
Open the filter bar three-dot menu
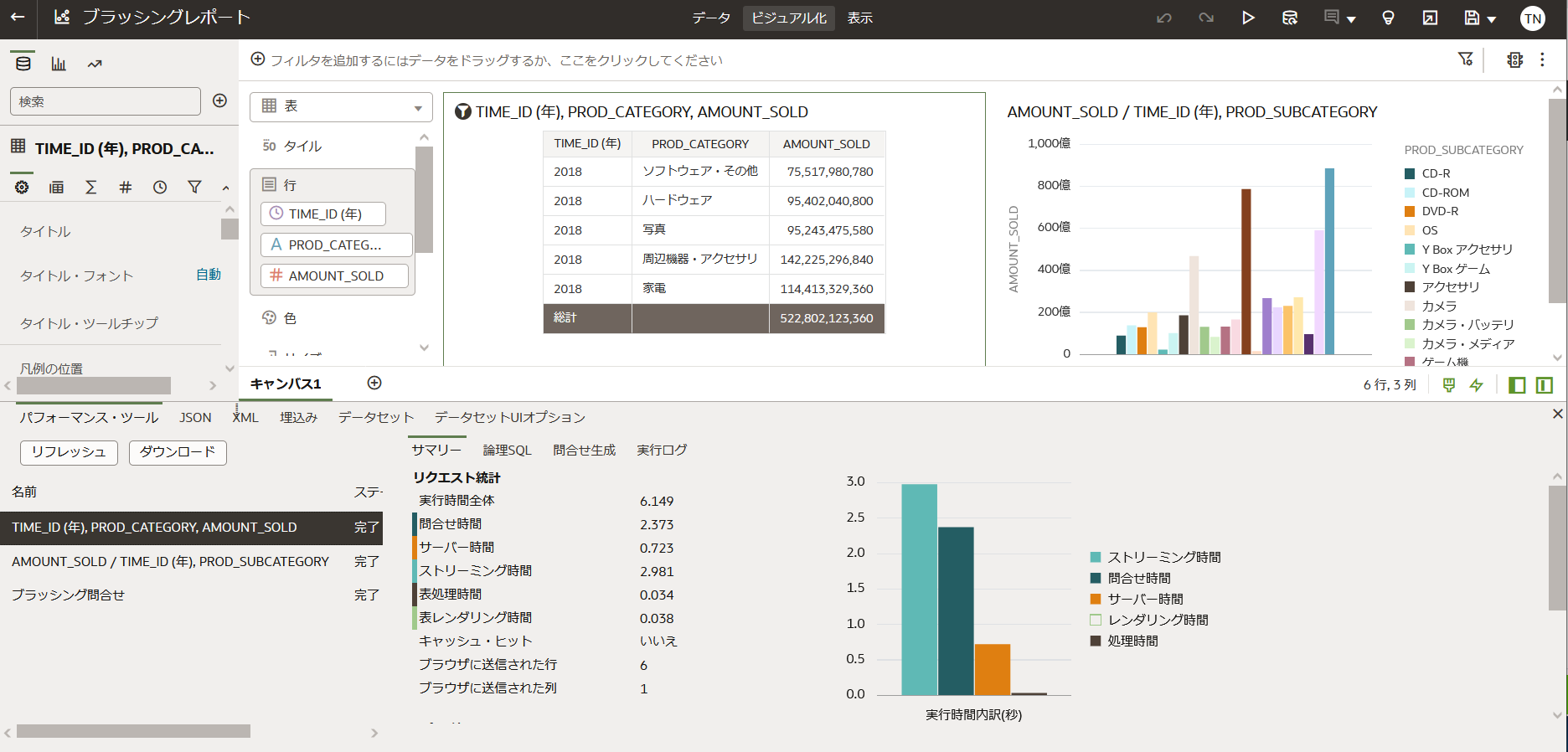1542,59
